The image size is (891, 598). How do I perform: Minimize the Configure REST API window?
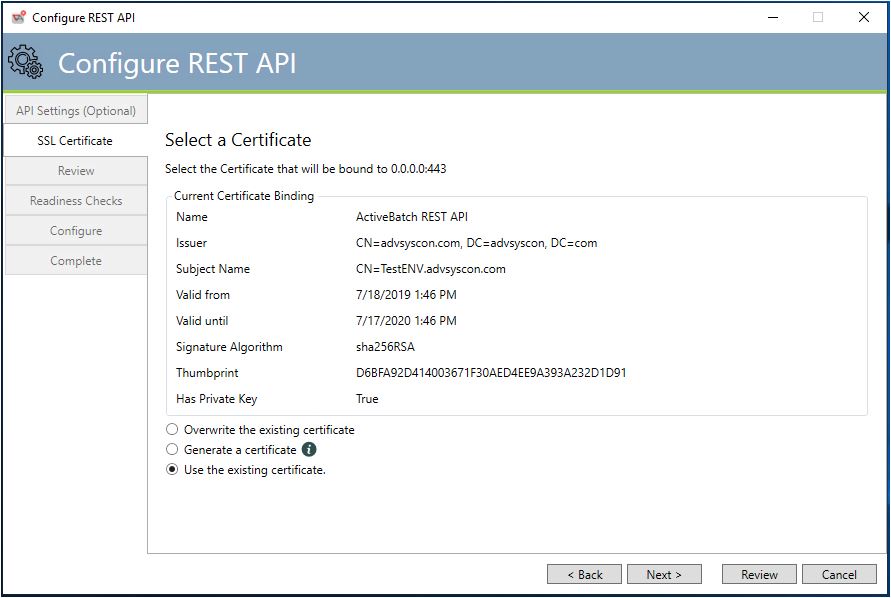(772, 17)
